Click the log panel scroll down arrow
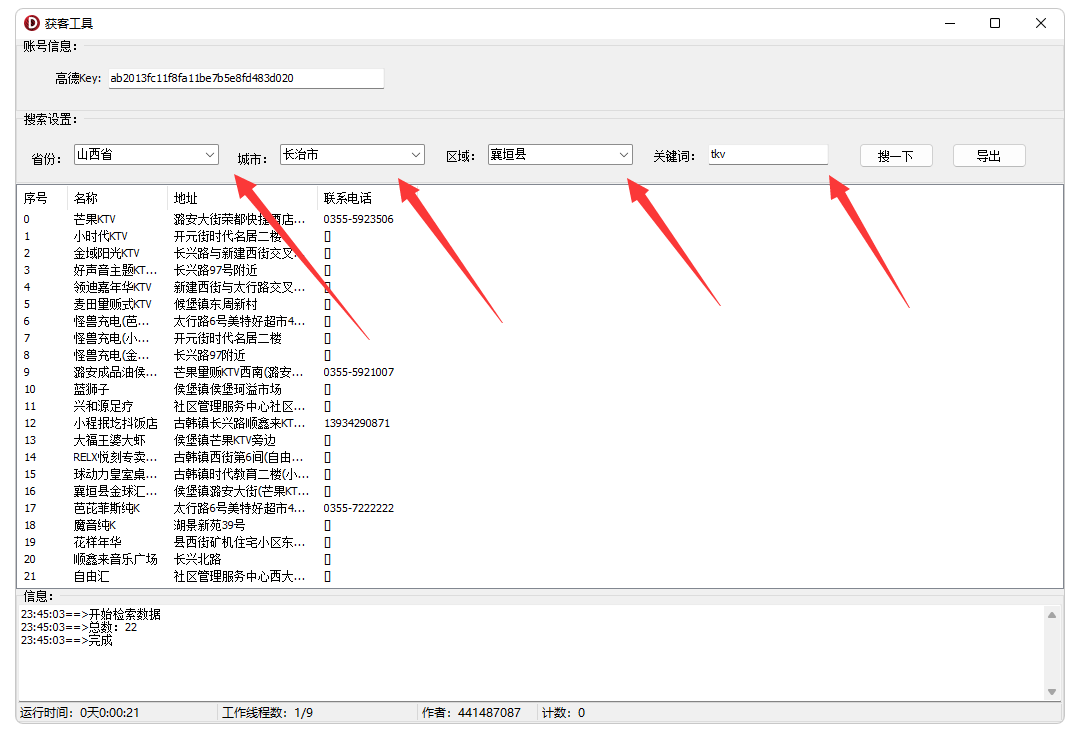The width and height of the screenshot is (1078, 730). click(x=1051, y=692)
